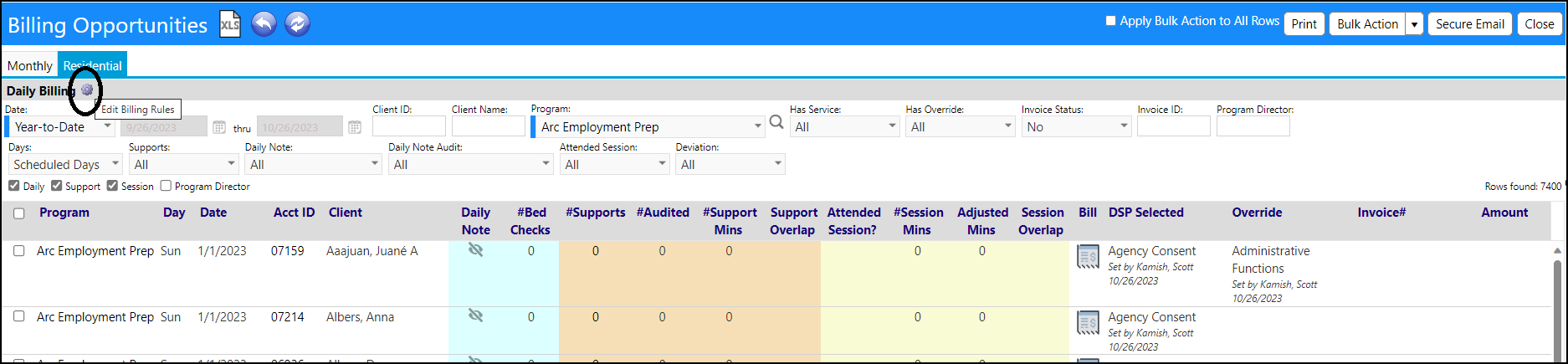This screenshot has height=364, width=1568.
Task: Click the Invoice ID input field
Action: (x=1174, y=126)
